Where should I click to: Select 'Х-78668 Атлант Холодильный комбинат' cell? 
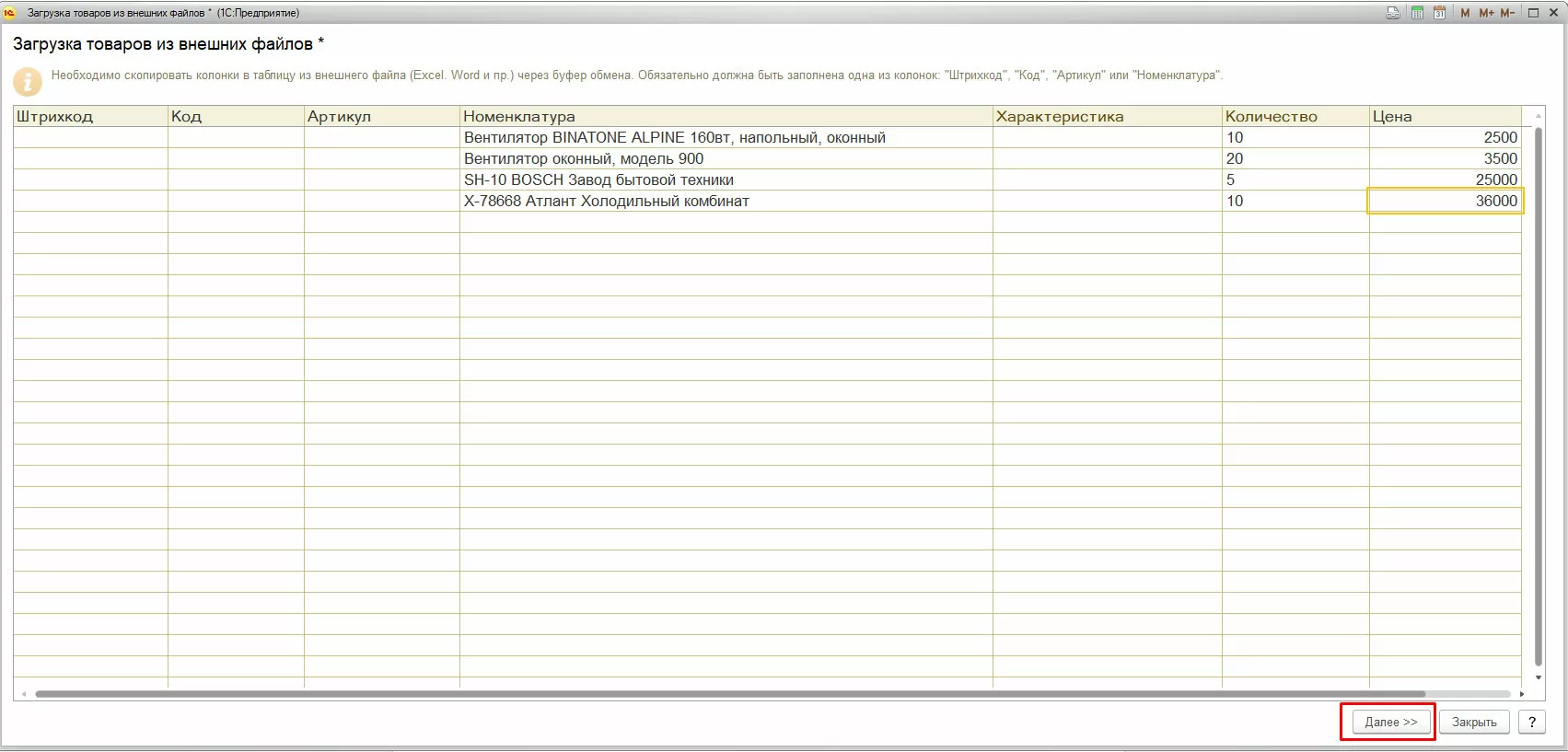pyautogui.click(x=726, y=201)
